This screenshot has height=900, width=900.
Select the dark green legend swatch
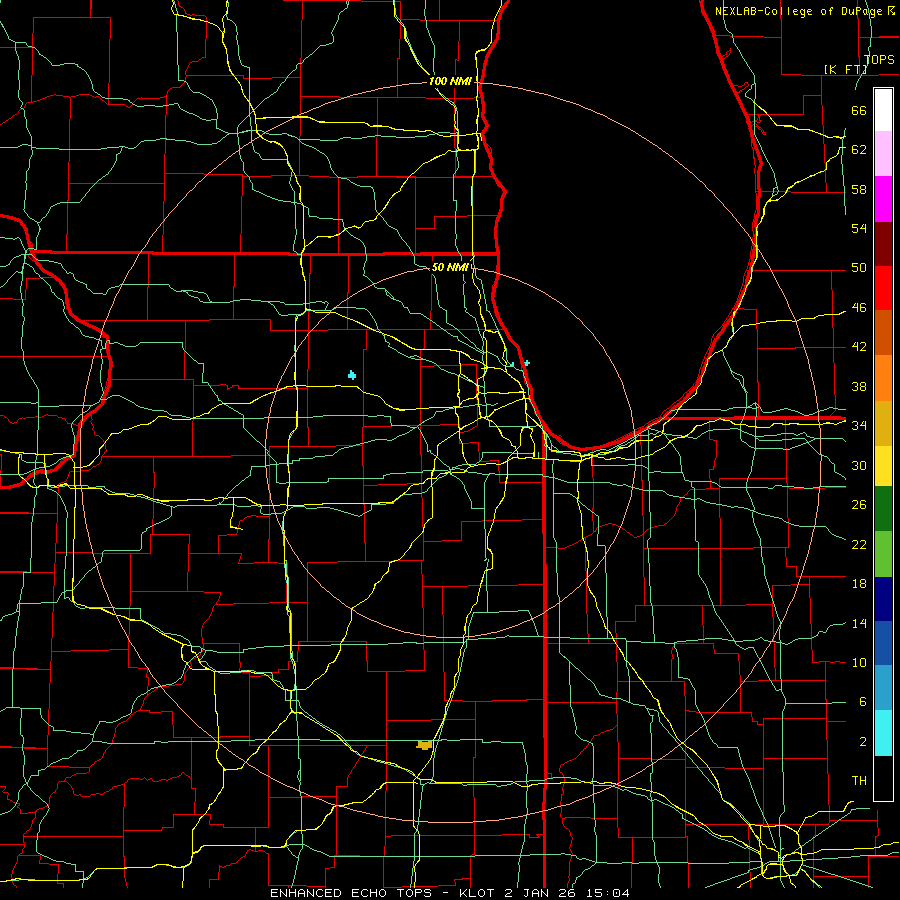[883, 509]
